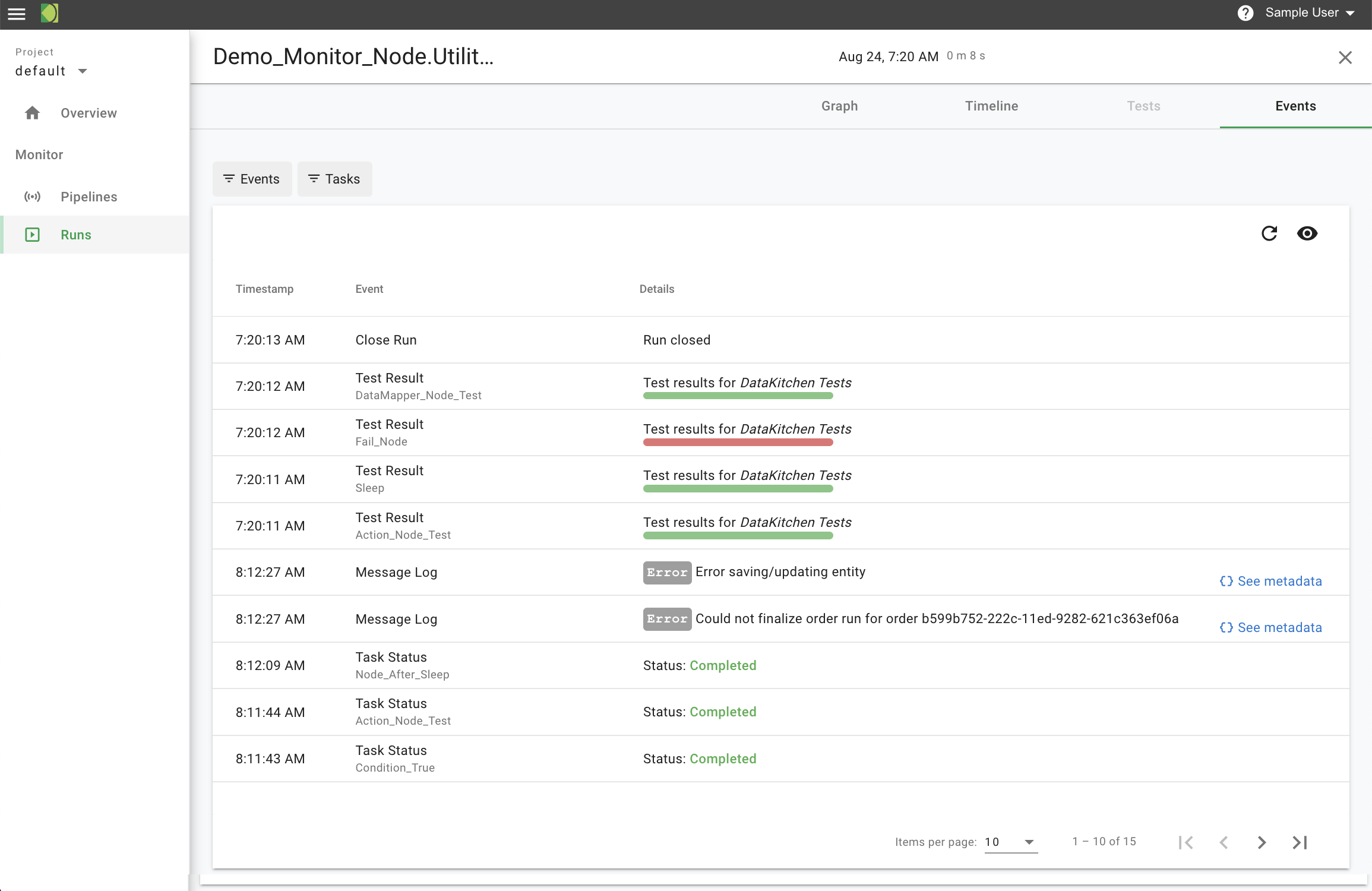Toggle the Events filter chip
Screen dimensions: 1372x891
252,179
